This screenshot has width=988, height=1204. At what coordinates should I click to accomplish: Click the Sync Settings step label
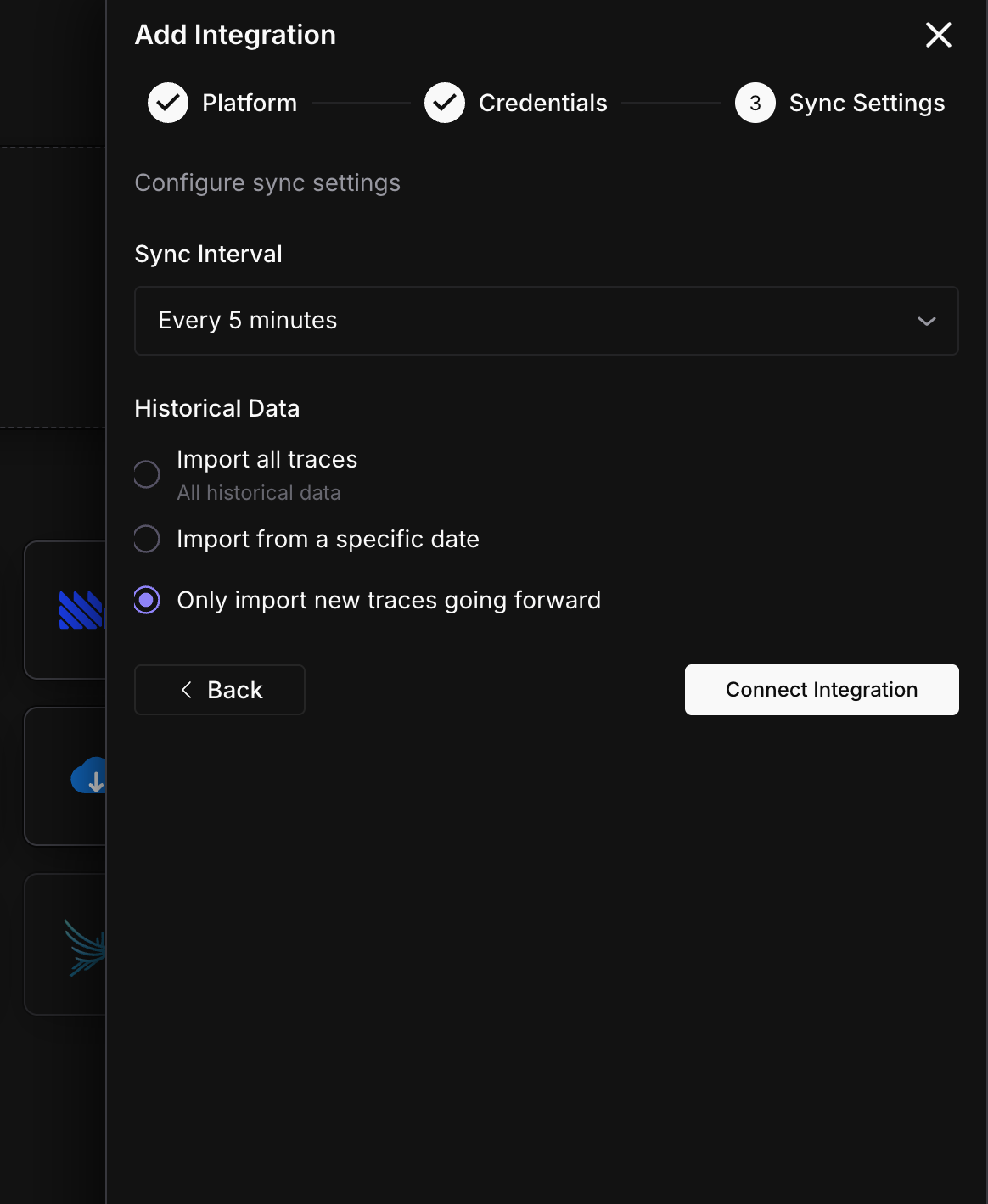[867, 102]
